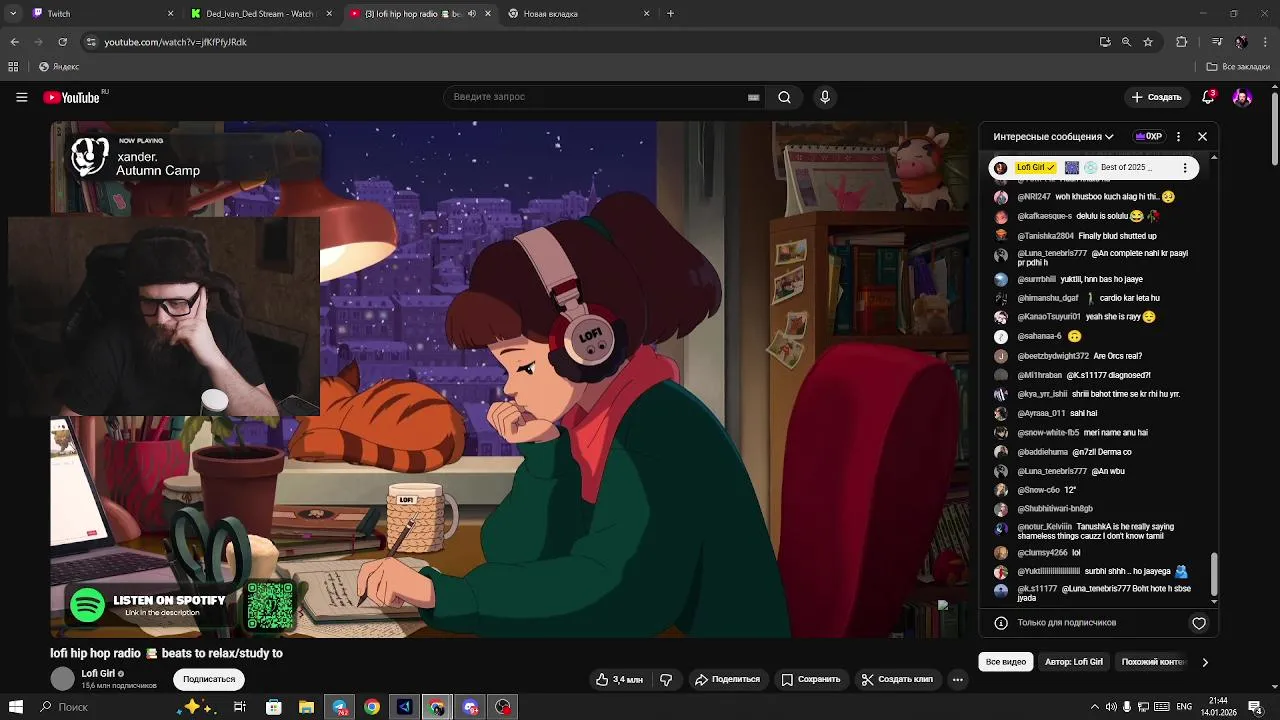
Task: Open the Windows Start menu
Action: click(x=15, y=707)
